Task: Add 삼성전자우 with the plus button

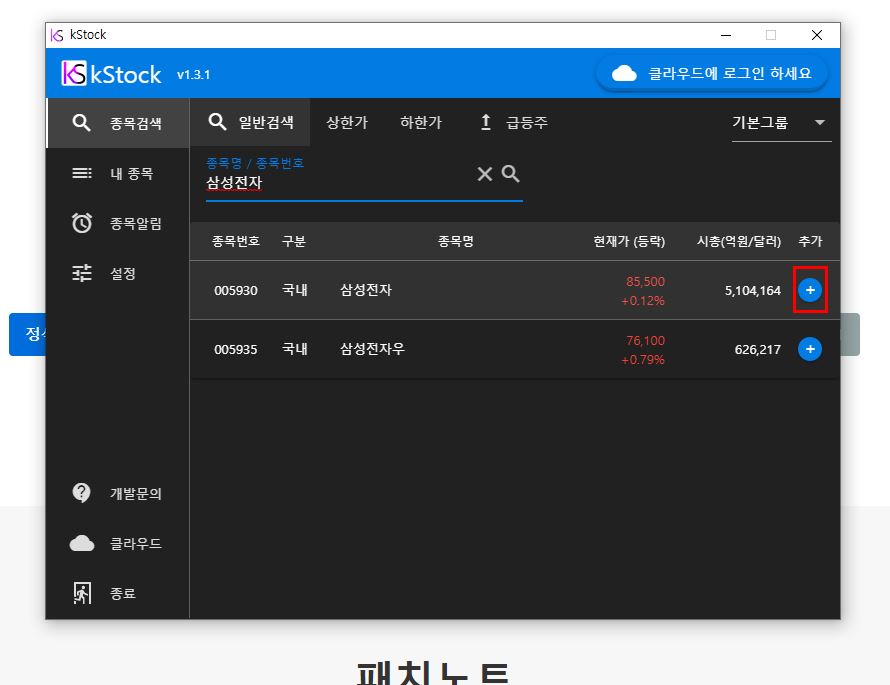Action: point(810,349)
